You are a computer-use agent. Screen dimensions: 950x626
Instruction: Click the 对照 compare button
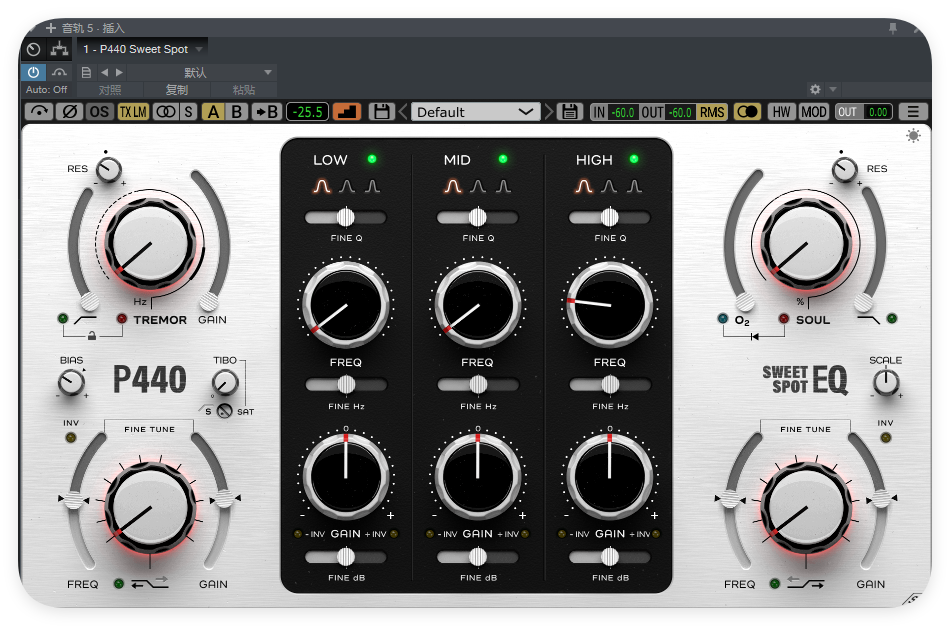(x=110, y=90)
